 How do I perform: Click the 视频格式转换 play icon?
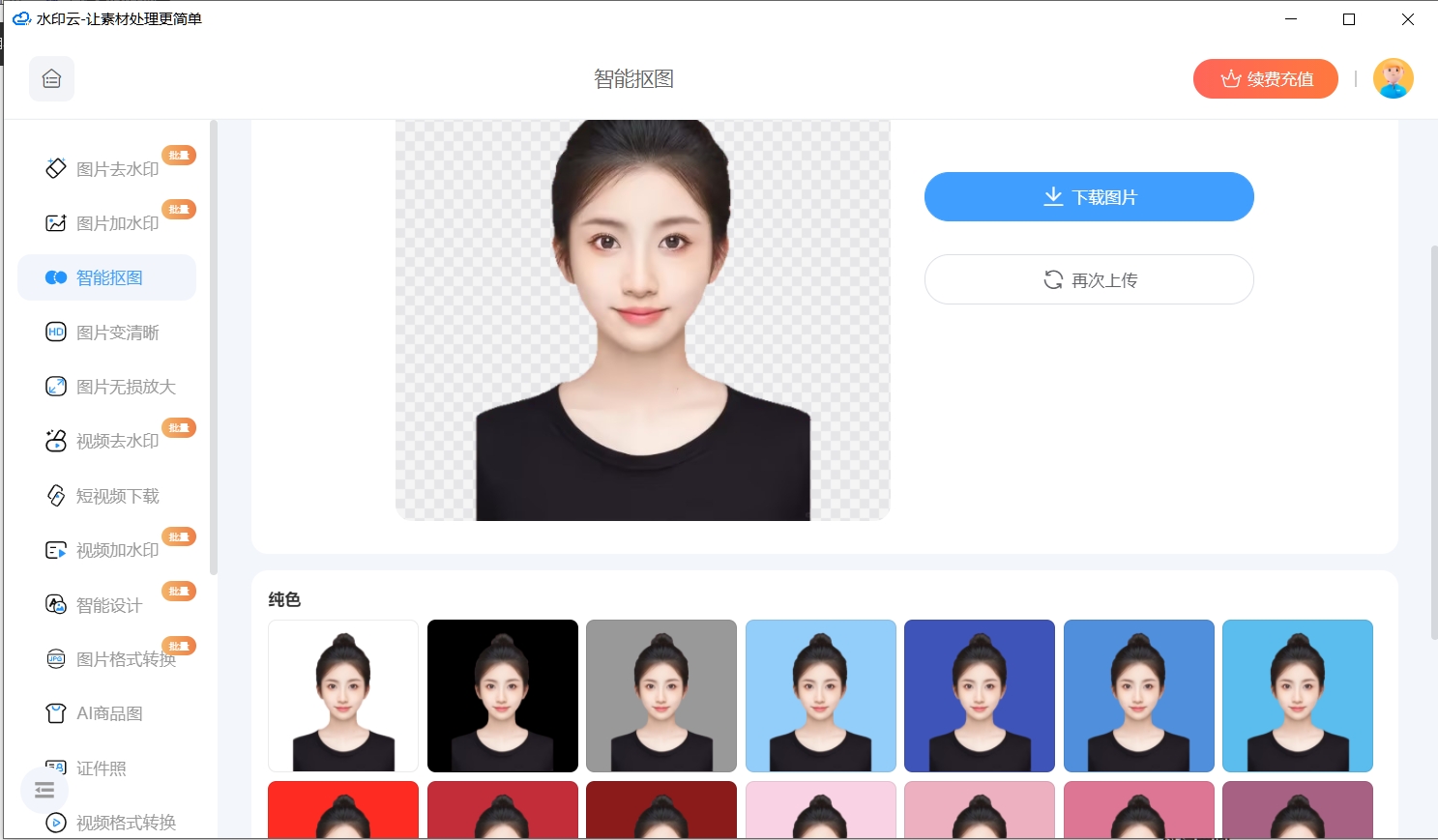[x=56, y=823]
